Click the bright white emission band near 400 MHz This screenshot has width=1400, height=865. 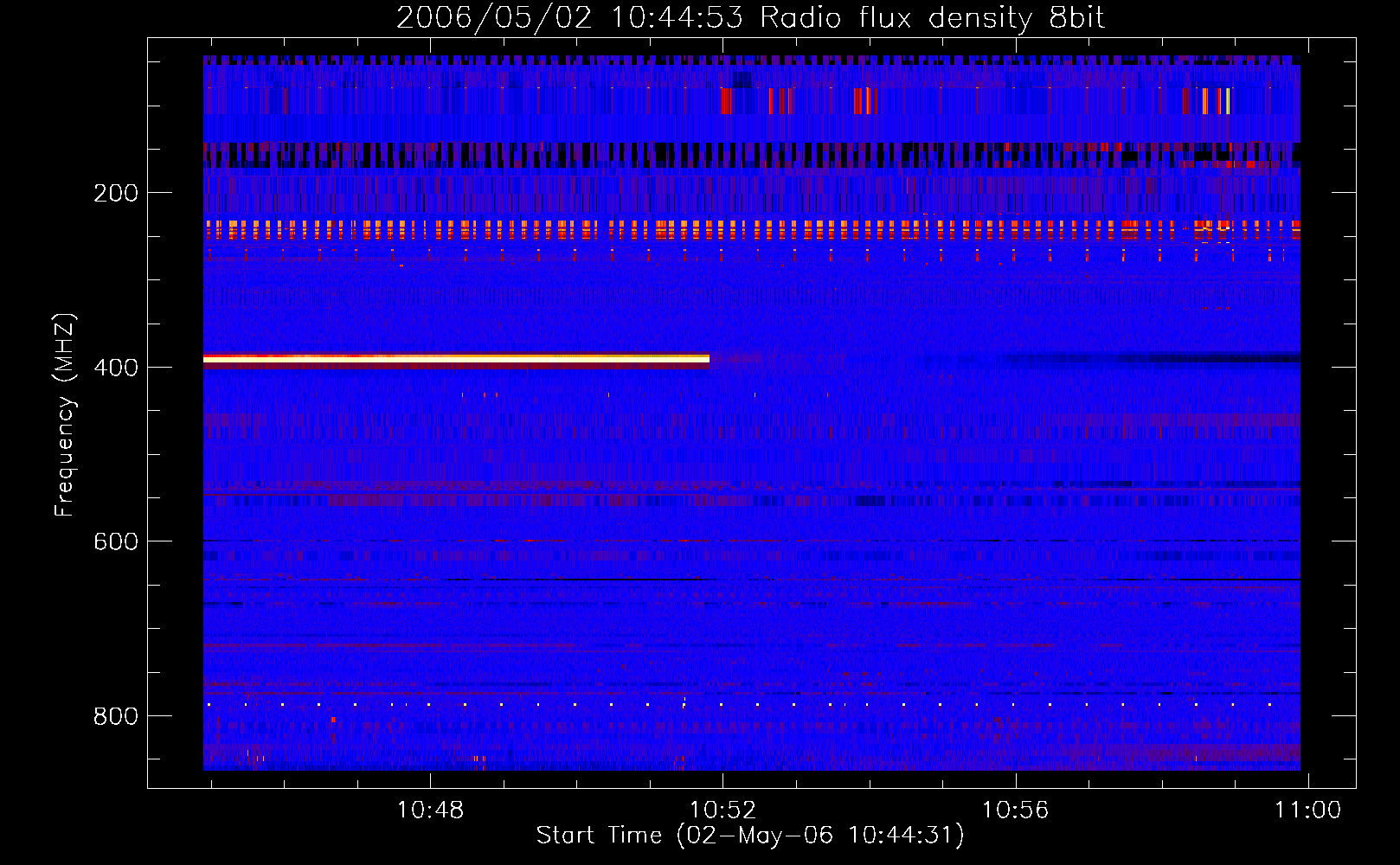click(x=456, y=358)
